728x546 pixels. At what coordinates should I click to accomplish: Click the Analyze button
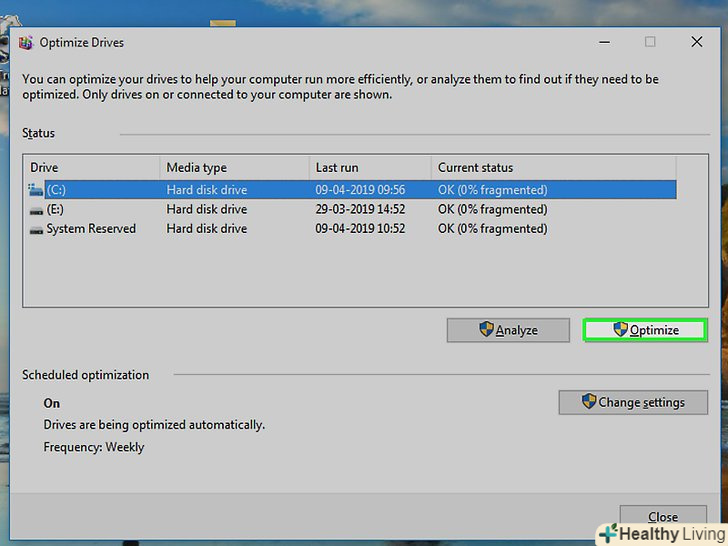pos(508,330)
